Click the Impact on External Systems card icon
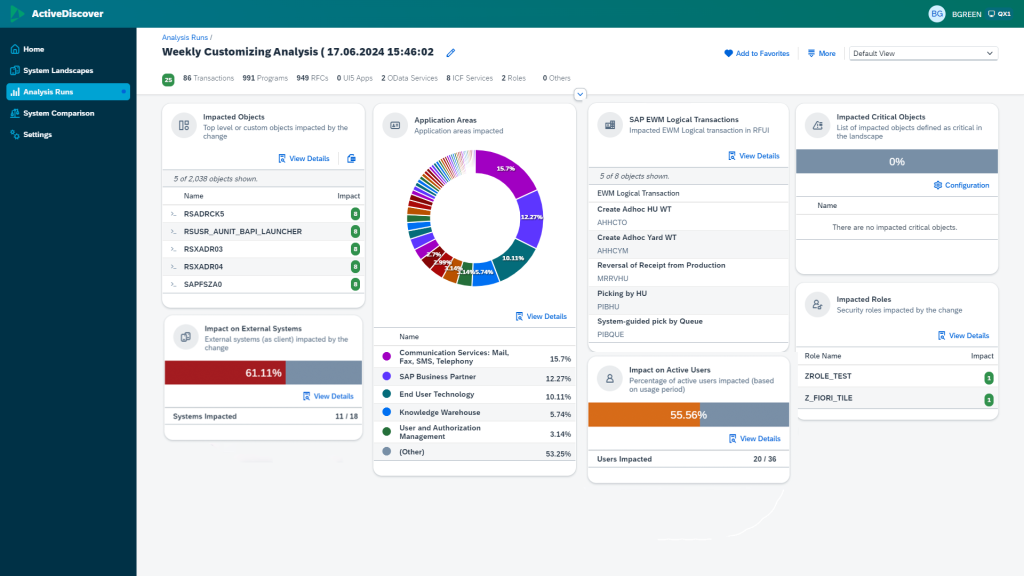Viewport: 1024px width, 576px height. click(185, 337)
